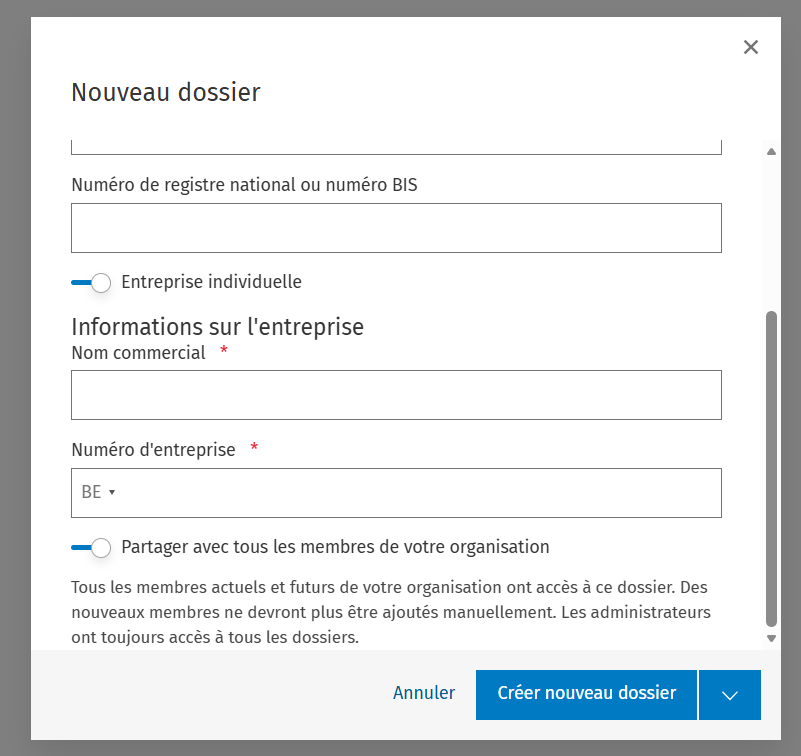Click the dialog's vertical scrollbar thumb
Screen dimensions: 801x756
pos(771,468)
